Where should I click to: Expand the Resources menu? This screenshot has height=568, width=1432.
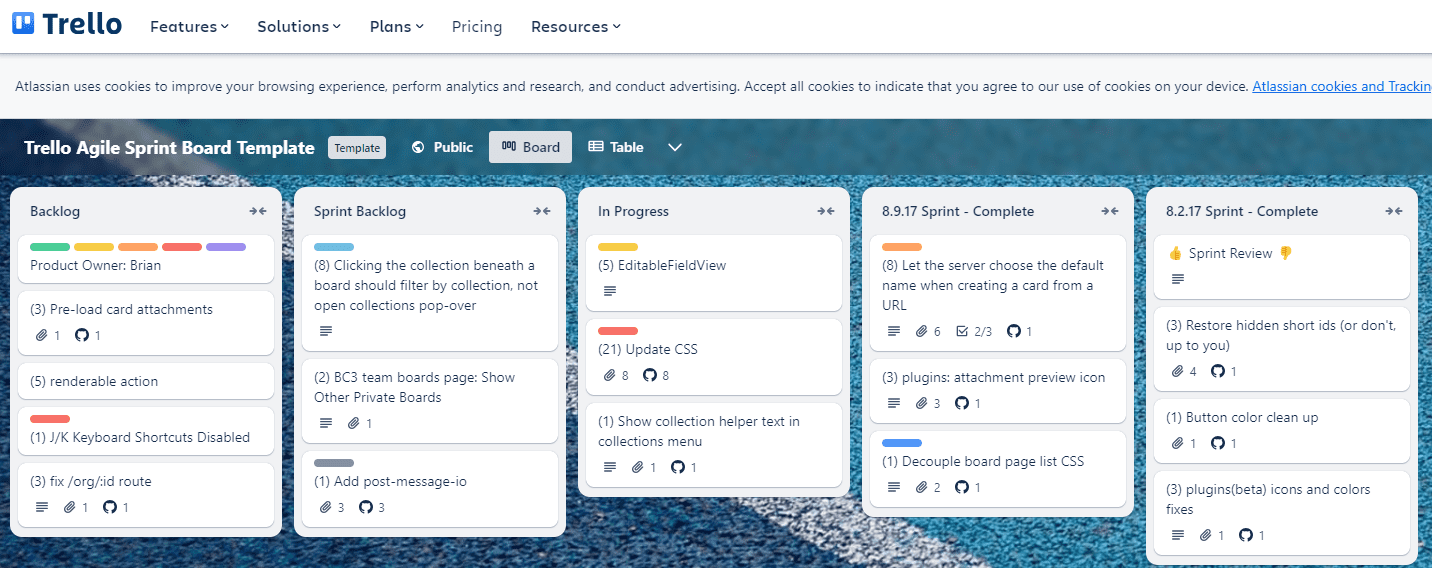coord(575,26)
